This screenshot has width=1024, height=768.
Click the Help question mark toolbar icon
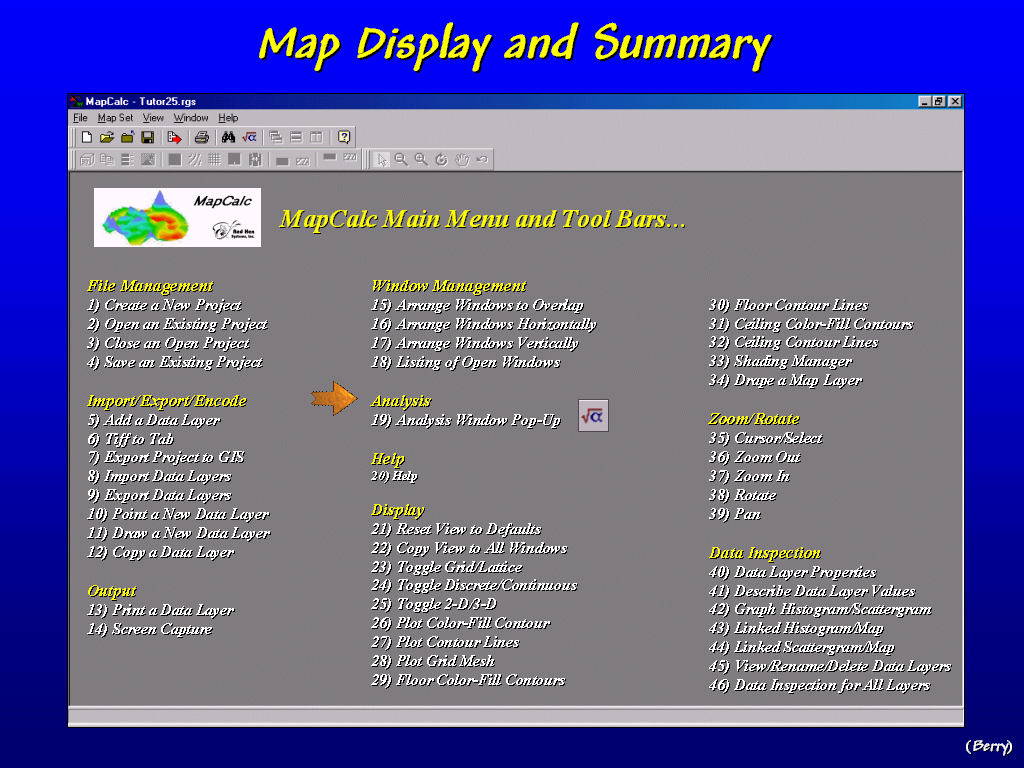(x=344, y=137)
